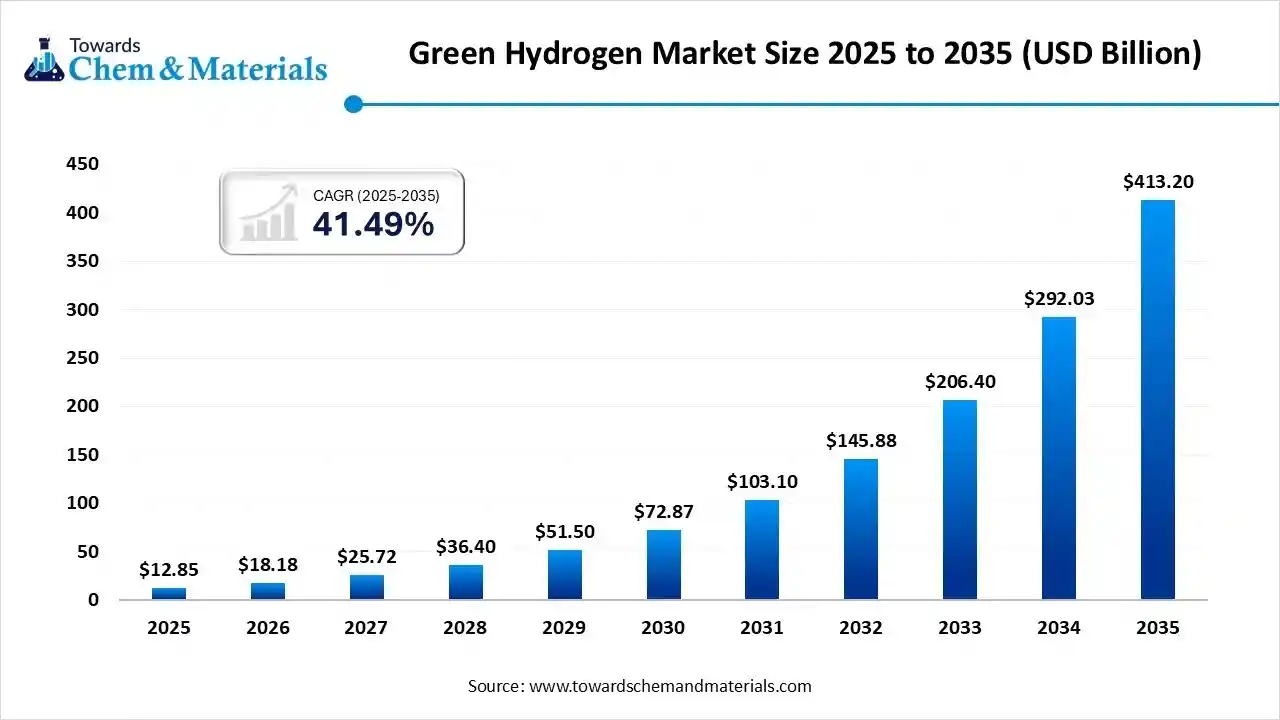Click the Towards Chem & Materials brand name
1280x720 pixels.
(199, 70)
